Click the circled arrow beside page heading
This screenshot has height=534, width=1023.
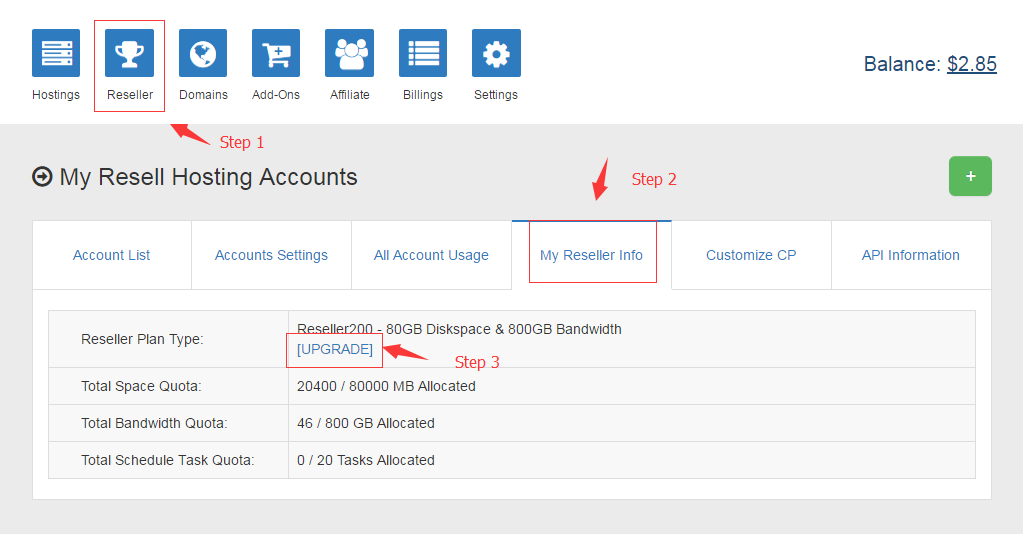coord(42,177)
